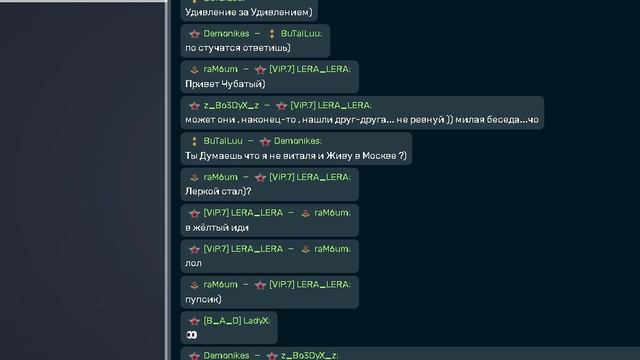This screenshot has width=640, height=360.
Task: Open recipient [ViP.7] LERA_LERA above 'Привет Чубатый)'
Action: [310, 69]
